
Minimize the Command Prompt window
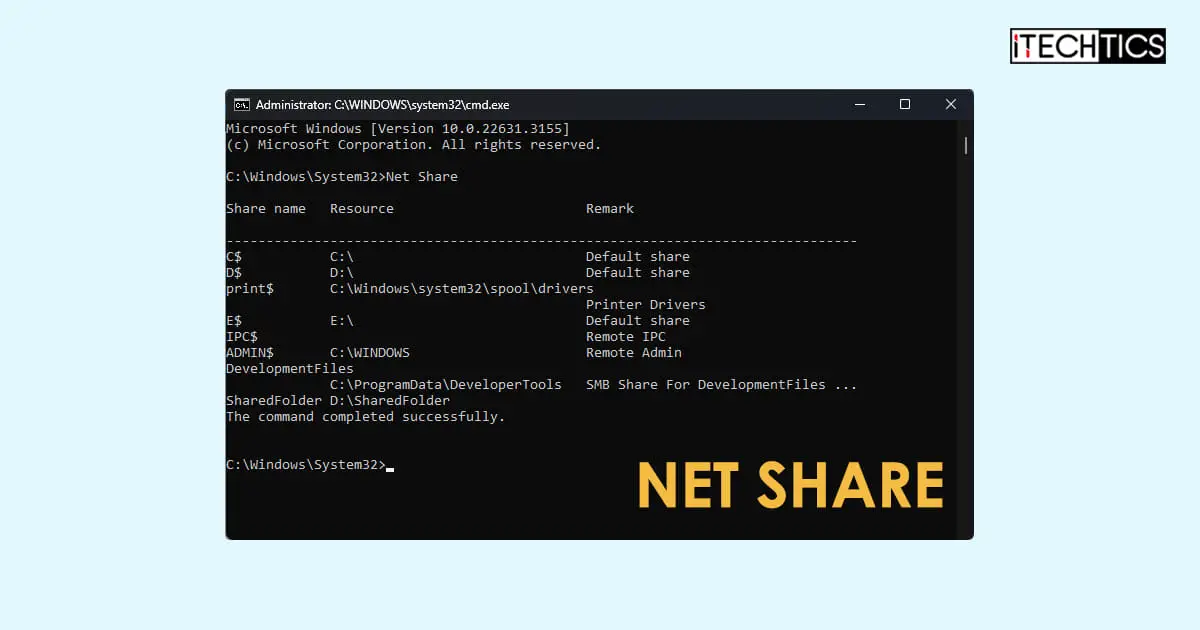[x=859, y=104]
